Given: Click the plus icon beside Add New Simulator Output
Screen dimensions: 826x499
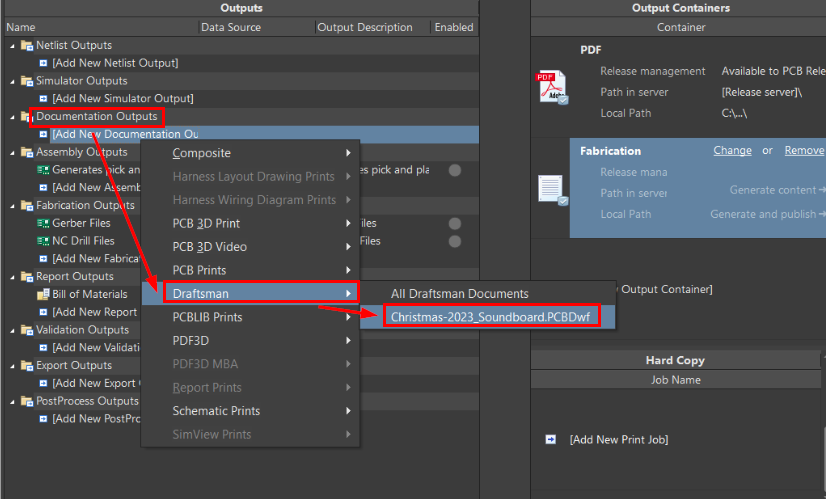Looking at the screenshot, I should click(x=44, y=99).
